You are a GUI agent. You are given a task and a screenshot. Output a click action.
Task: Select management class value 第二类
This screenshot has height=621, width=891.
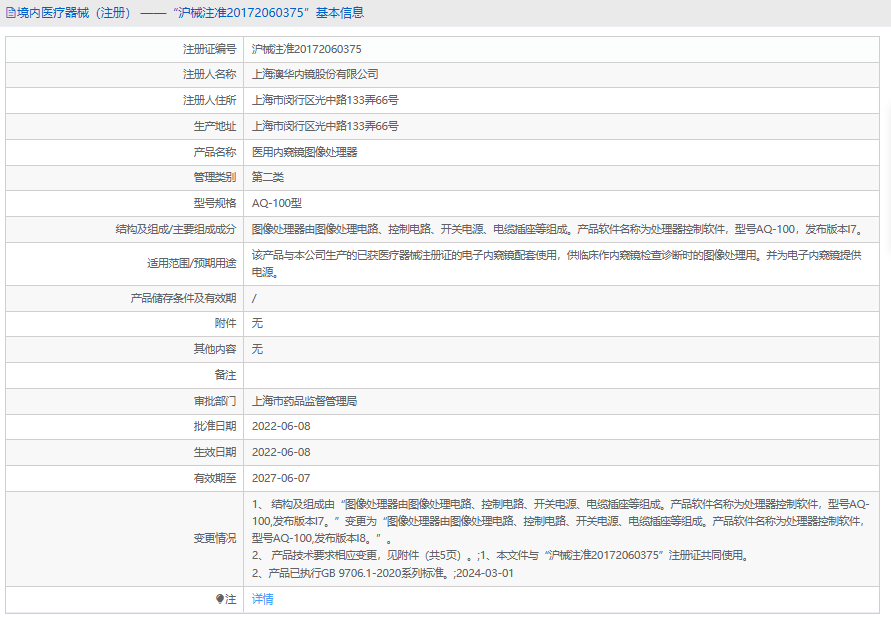(x=268, y=177)
